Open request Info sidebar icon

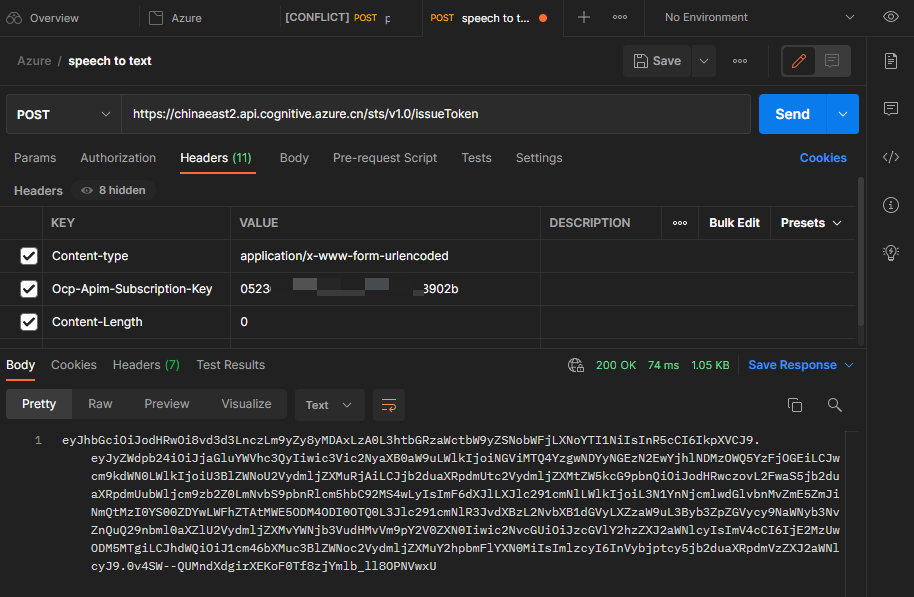[890, 205]
